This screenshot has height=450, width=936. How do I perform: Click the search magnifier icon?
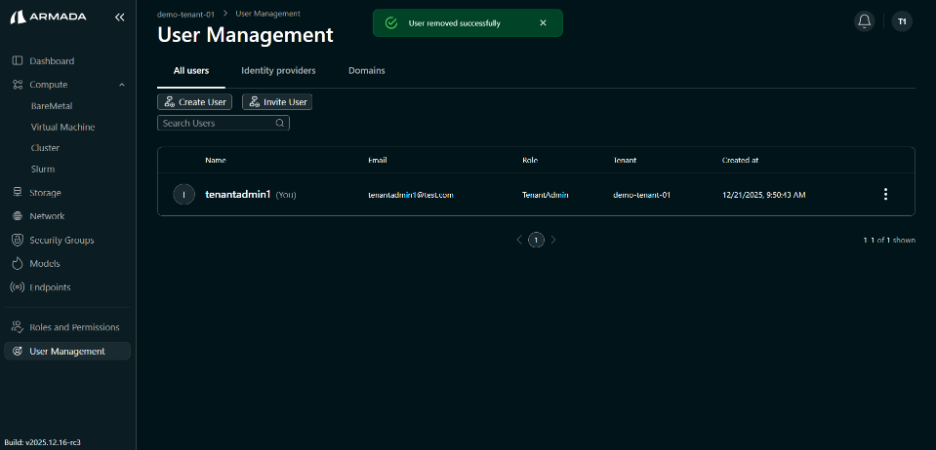coord(280,124)
